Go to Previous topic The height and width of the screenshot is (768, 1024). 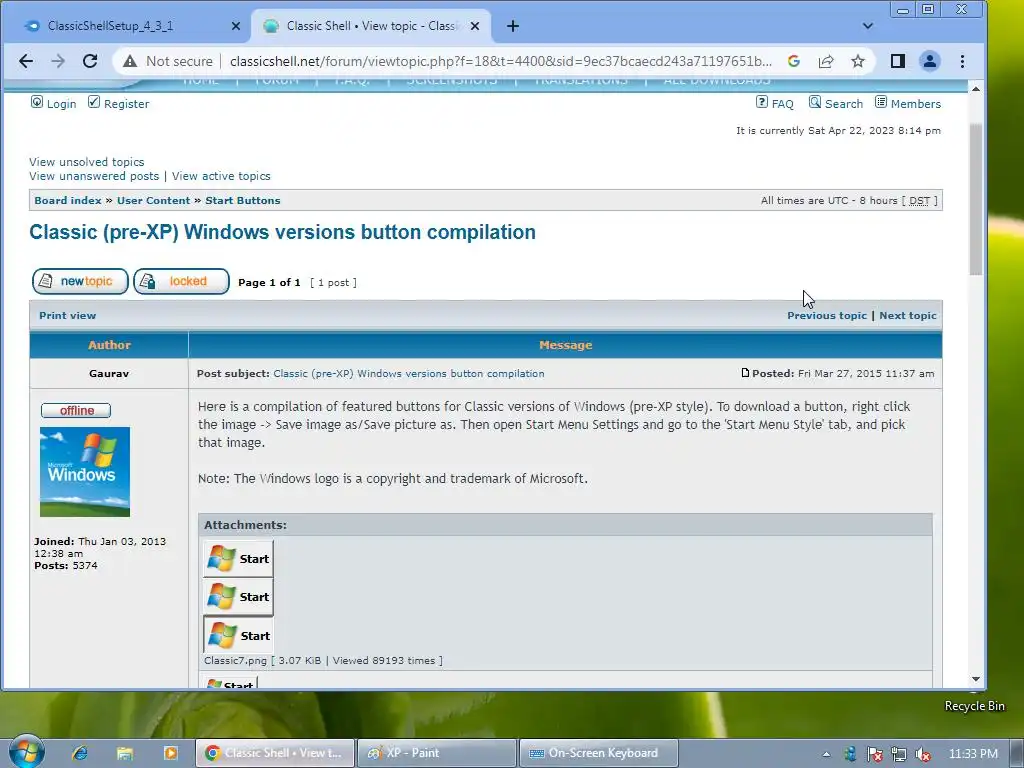(827, 315)
